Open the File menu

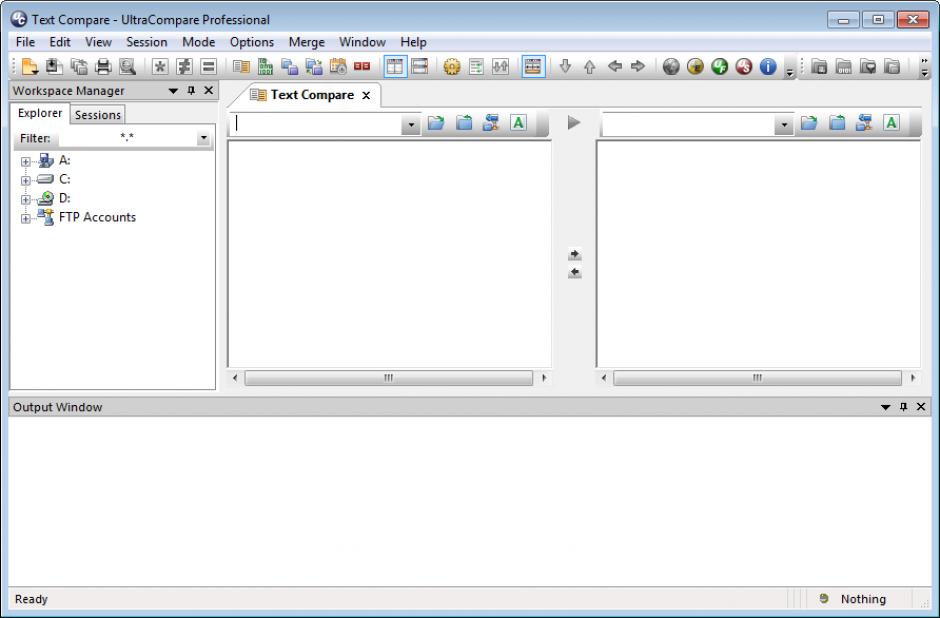point(25,42)
